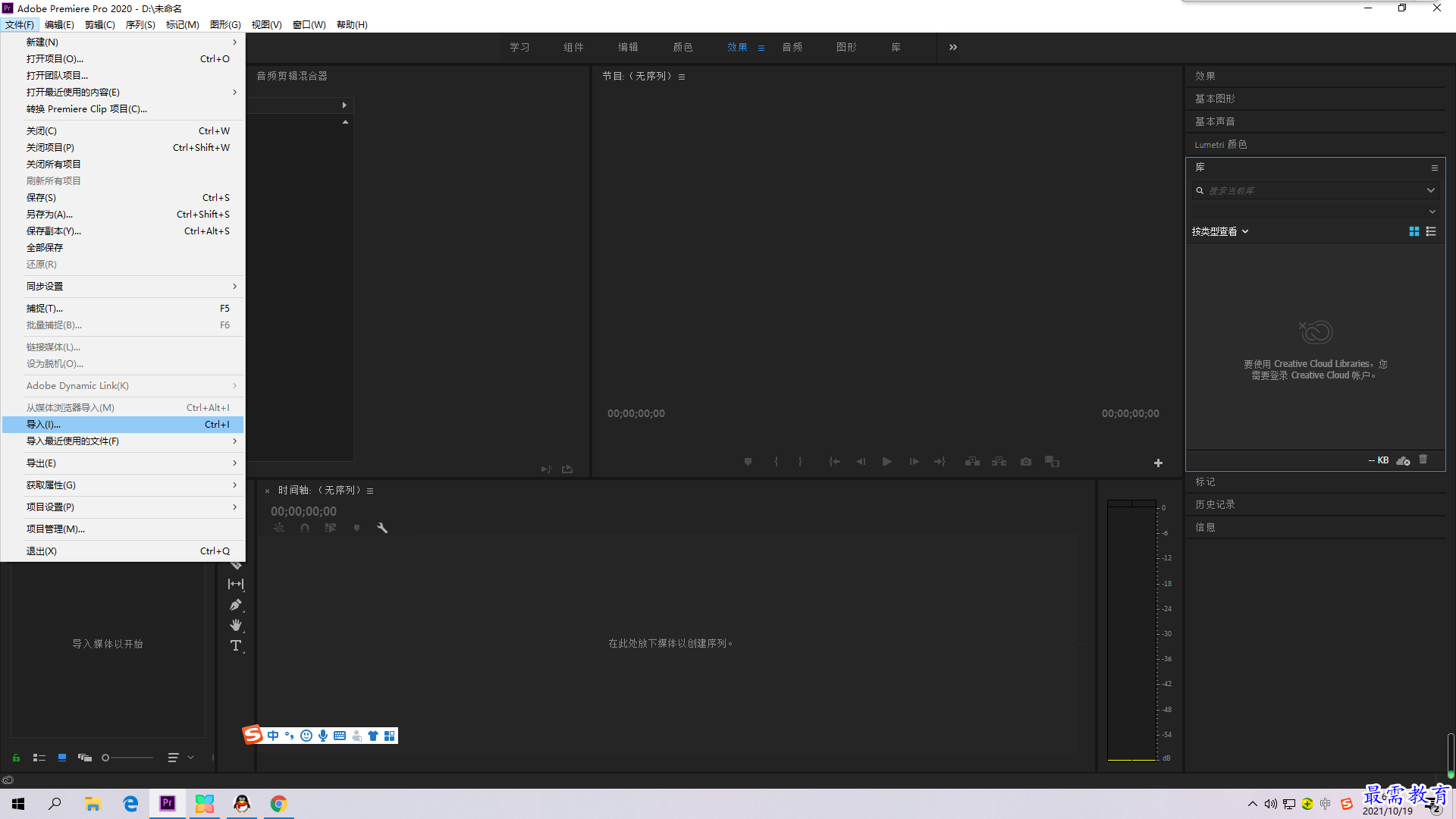Viewport: 1456px width, 819px height.
Task: Click the Lift icon in program monitor
Action: click(972, 461)
